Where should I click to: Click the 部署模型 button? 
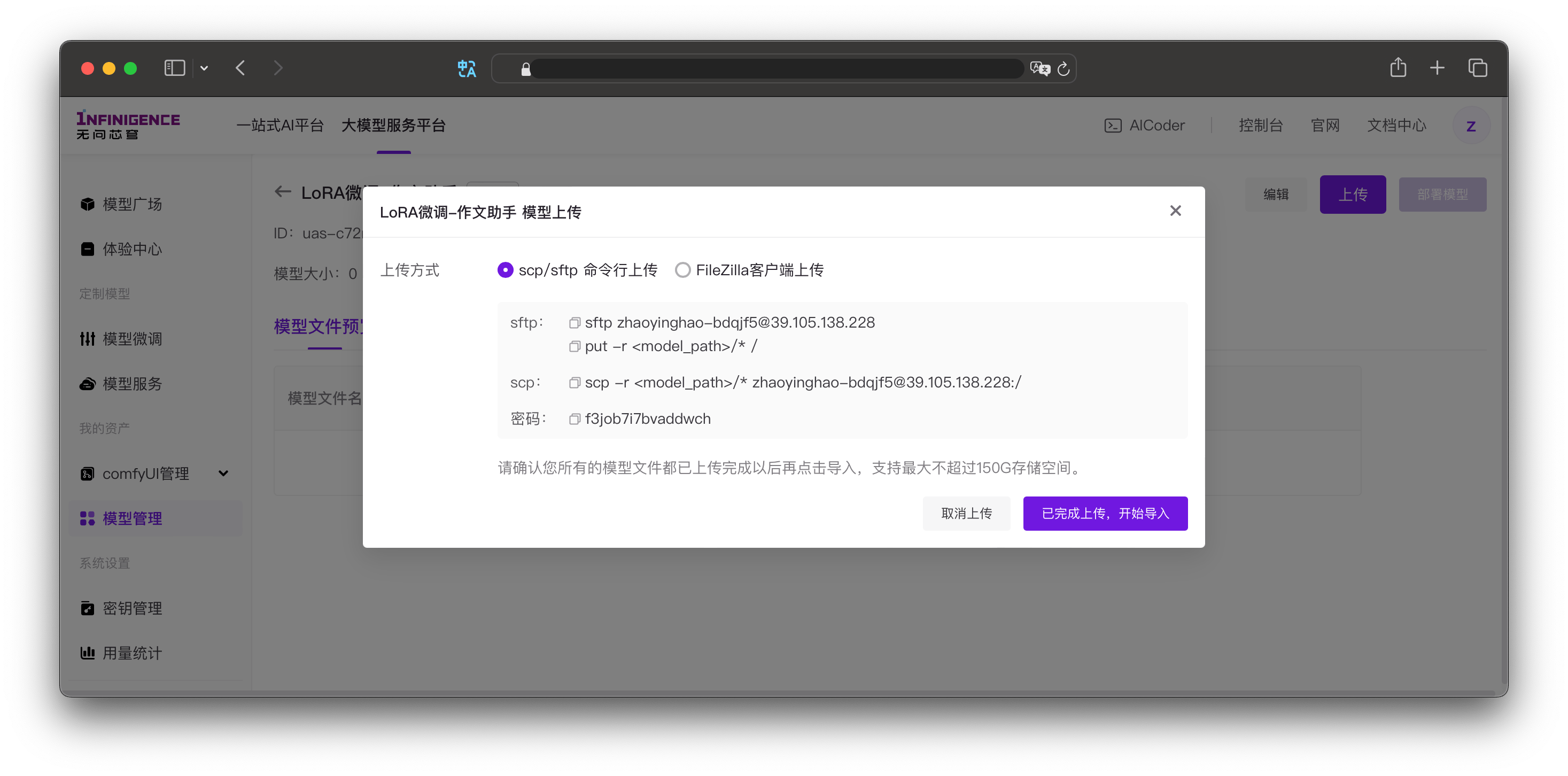pos(1442,194)
